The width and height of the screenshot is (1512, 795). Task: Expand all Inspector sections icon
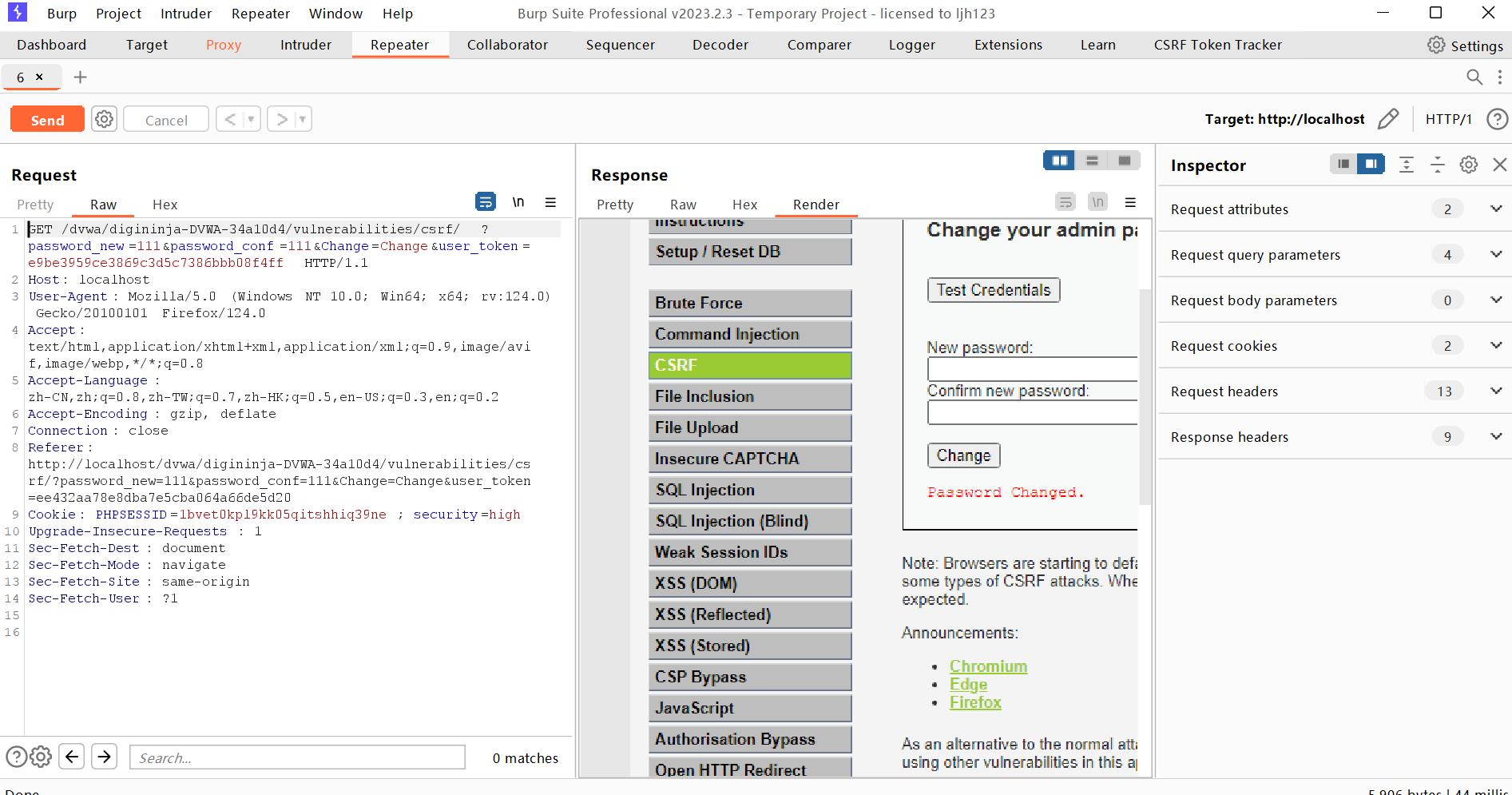click(1407, 164)
